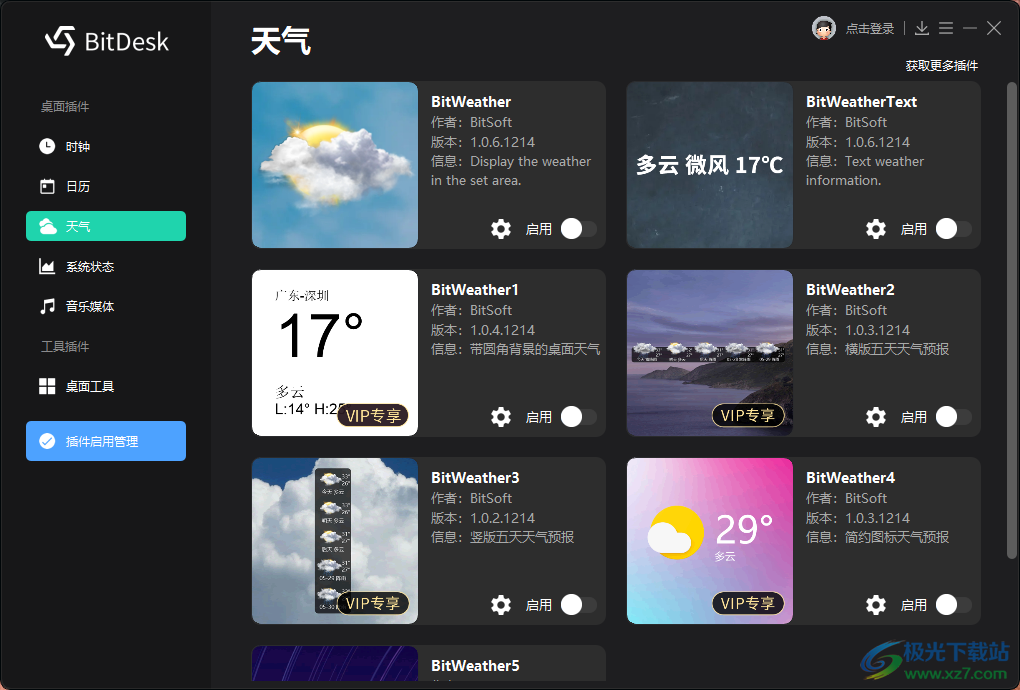Open settings gear for BitWeather2 plugin

[x=876, y=417]
